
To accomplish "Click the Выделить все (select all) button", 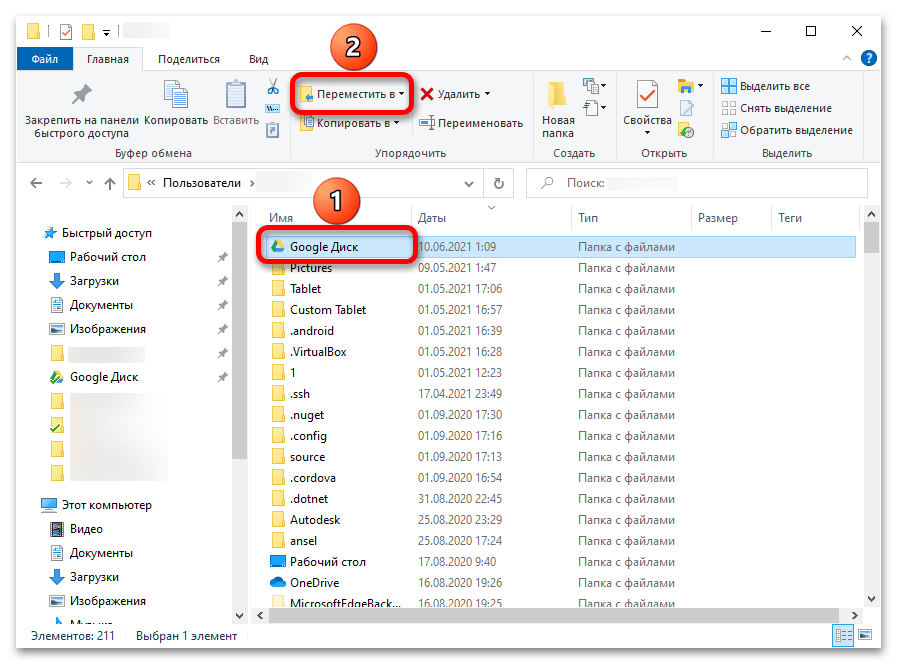I will pos(765,86).
